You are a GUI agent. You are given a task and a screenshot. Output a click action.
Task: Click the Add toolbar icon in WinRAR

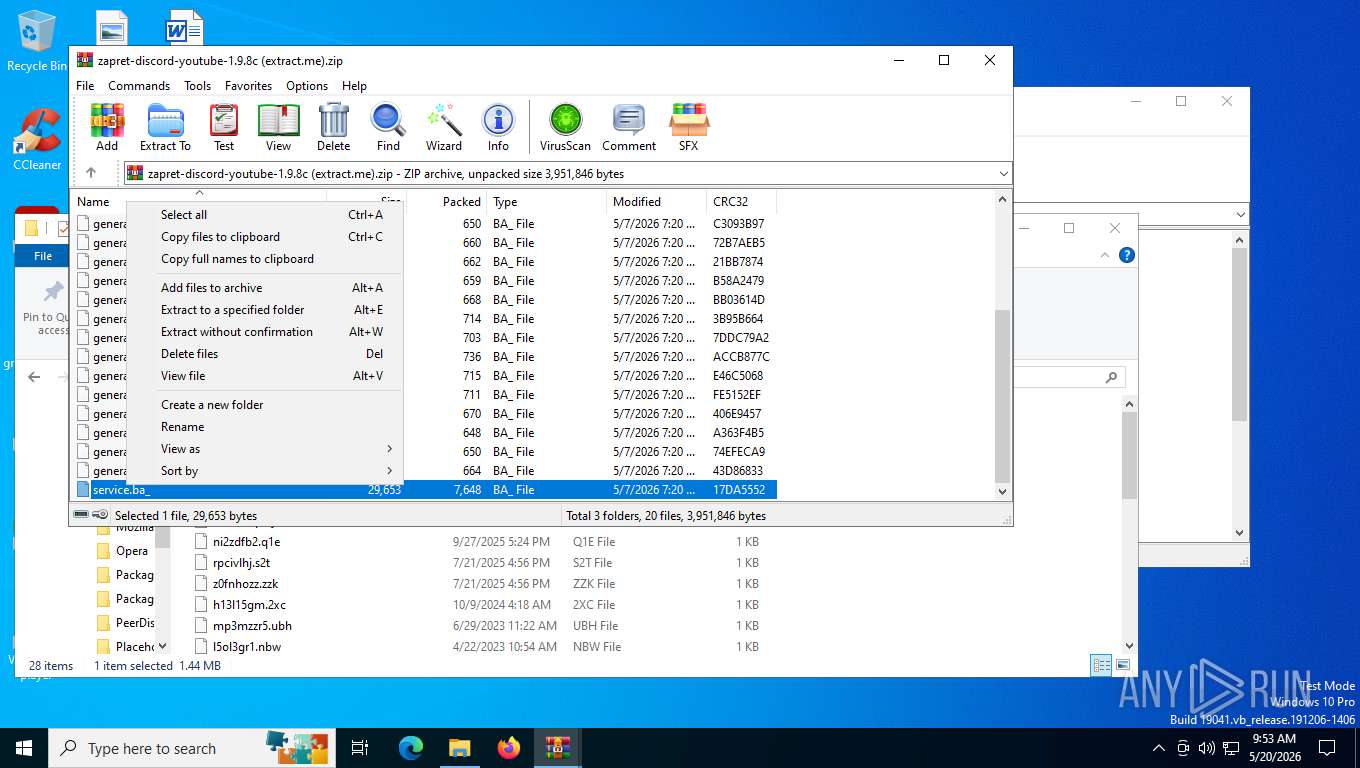(107, 127)
